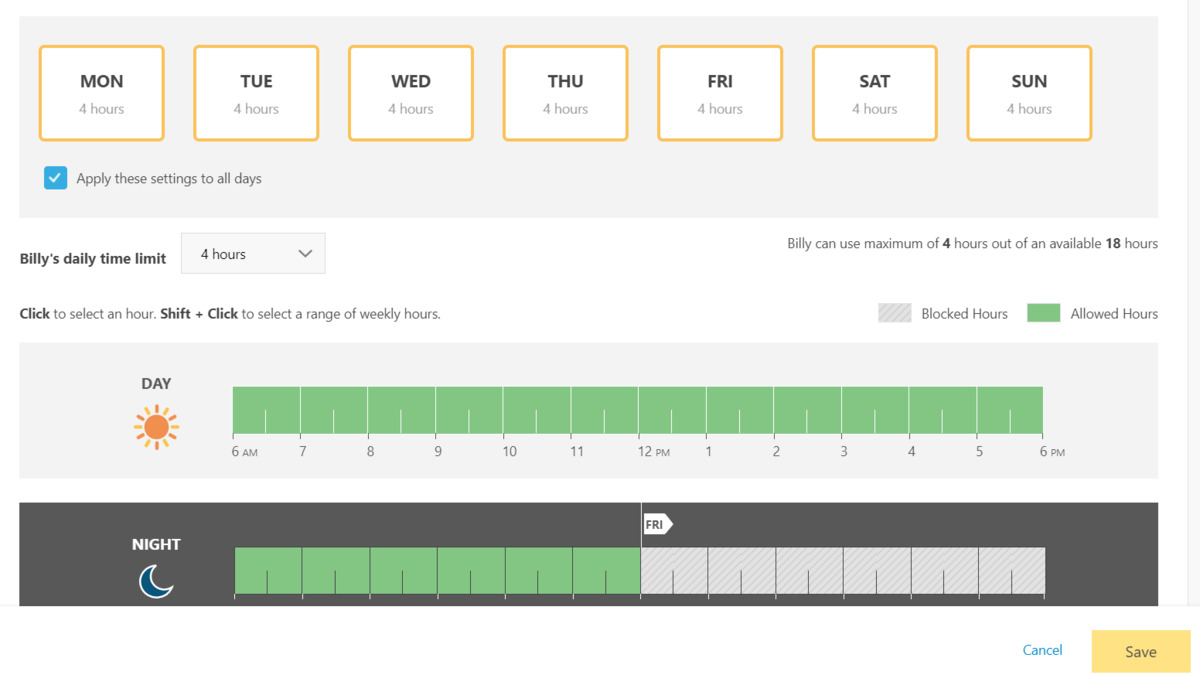The width and height of the screenshot is (1200, 675).
Task: Click the sun DAY icon
Action: pyautogui.click(x=156, y=427)
